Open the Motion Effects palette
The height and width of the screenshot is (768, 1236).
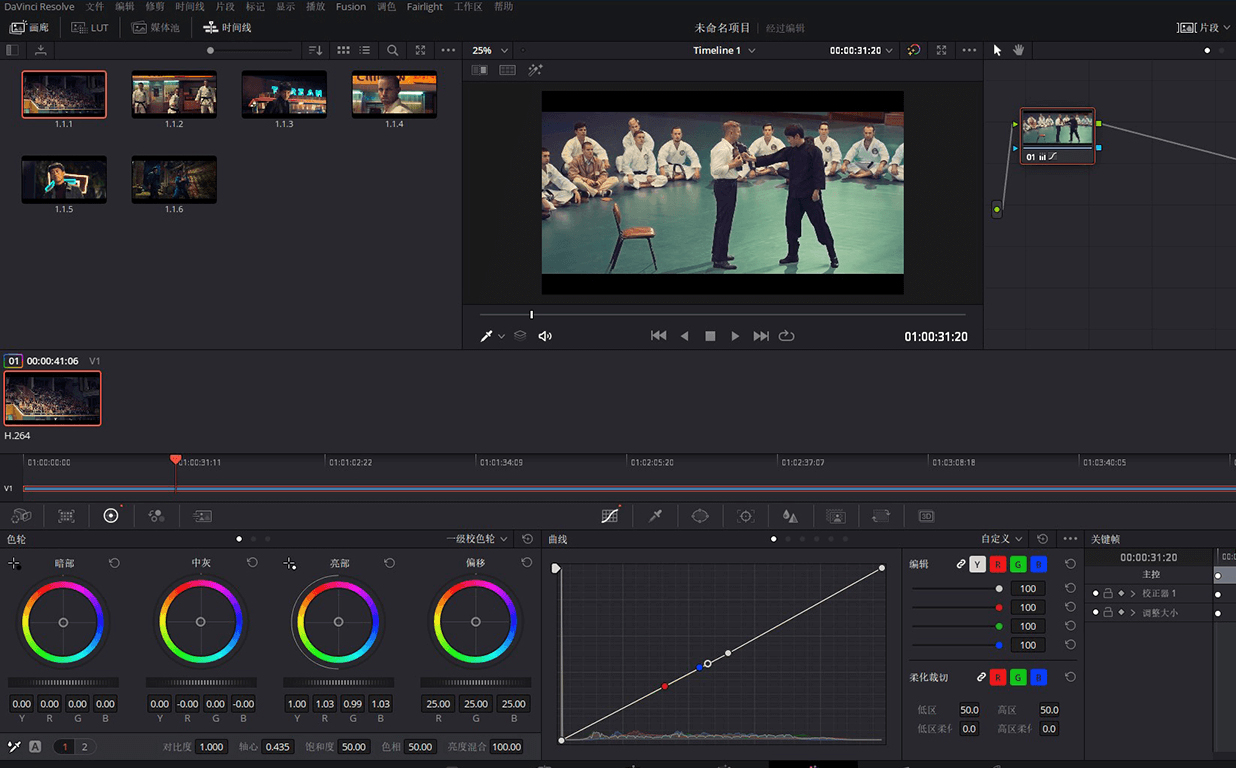pos(202,516)
